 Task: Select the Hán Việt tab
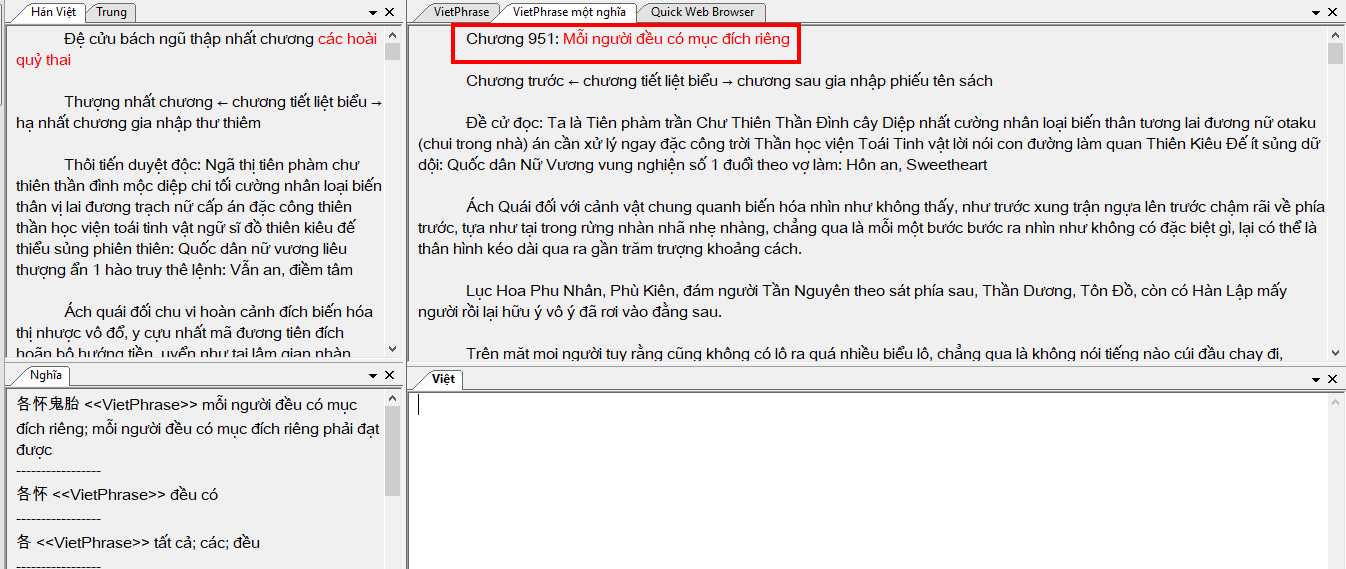click(x=52, y=13)
